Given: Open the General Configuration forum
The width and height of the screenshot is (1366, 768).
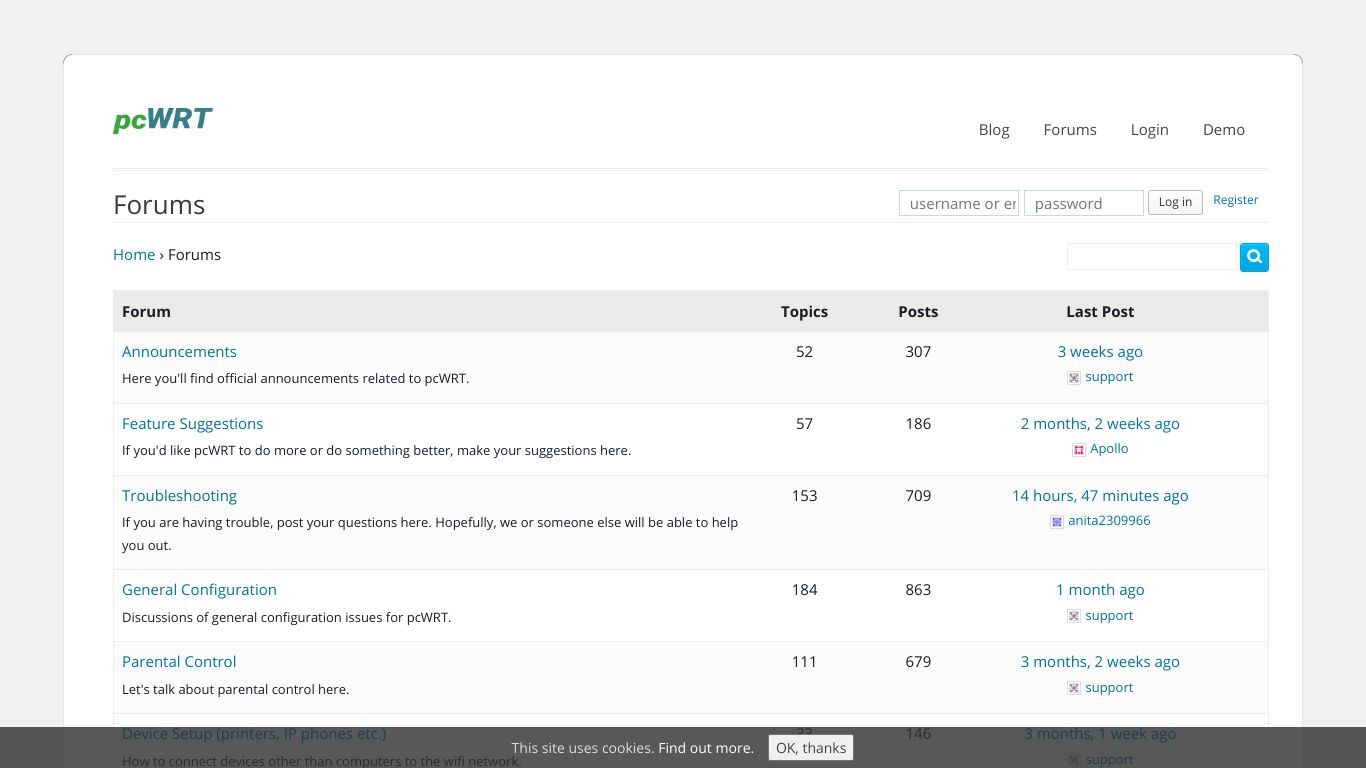Looking at the screenshot, I should (199, 590).
